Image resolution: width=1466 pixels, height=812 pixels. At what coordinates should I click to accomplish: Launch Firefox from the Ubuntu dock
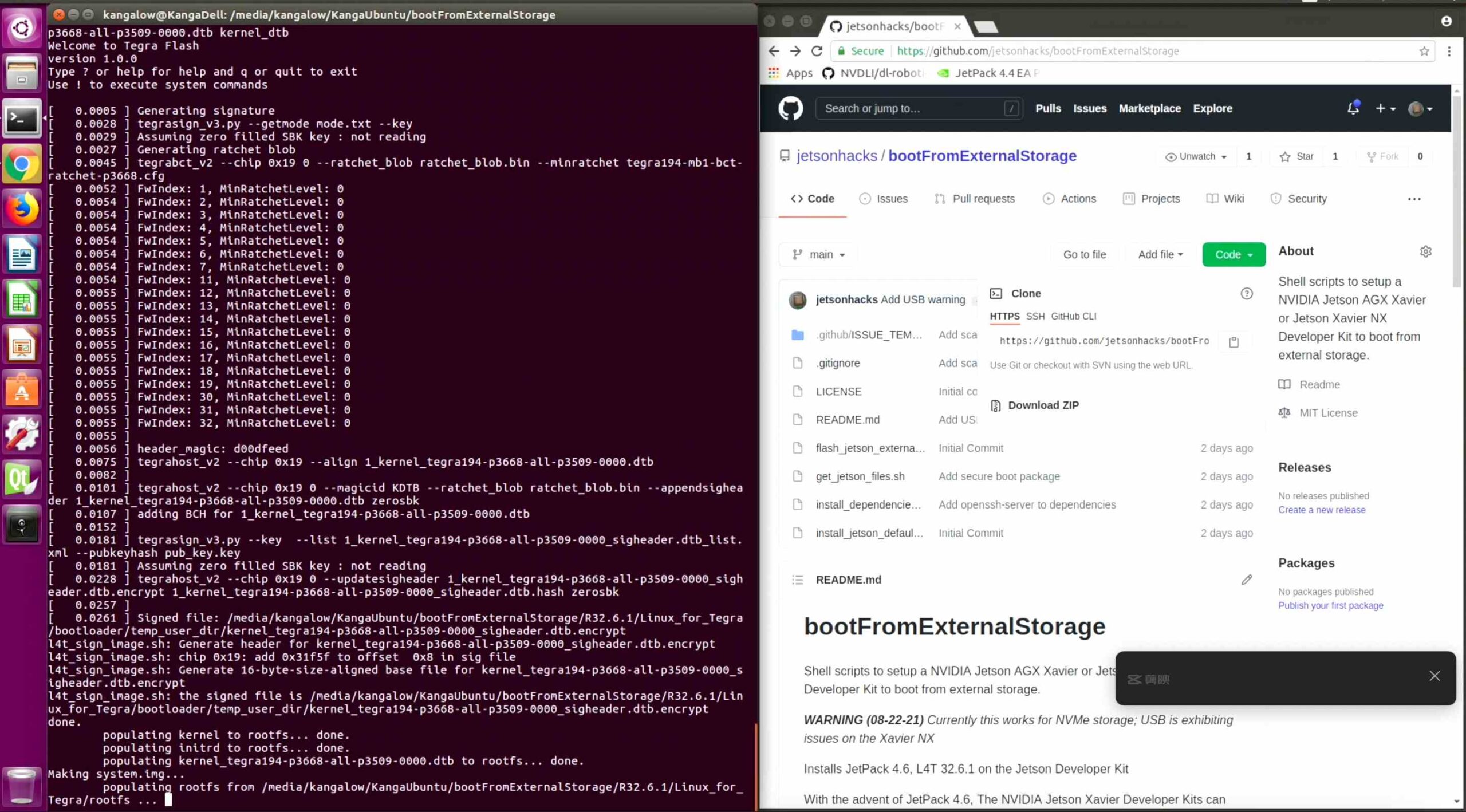point(22,208)
